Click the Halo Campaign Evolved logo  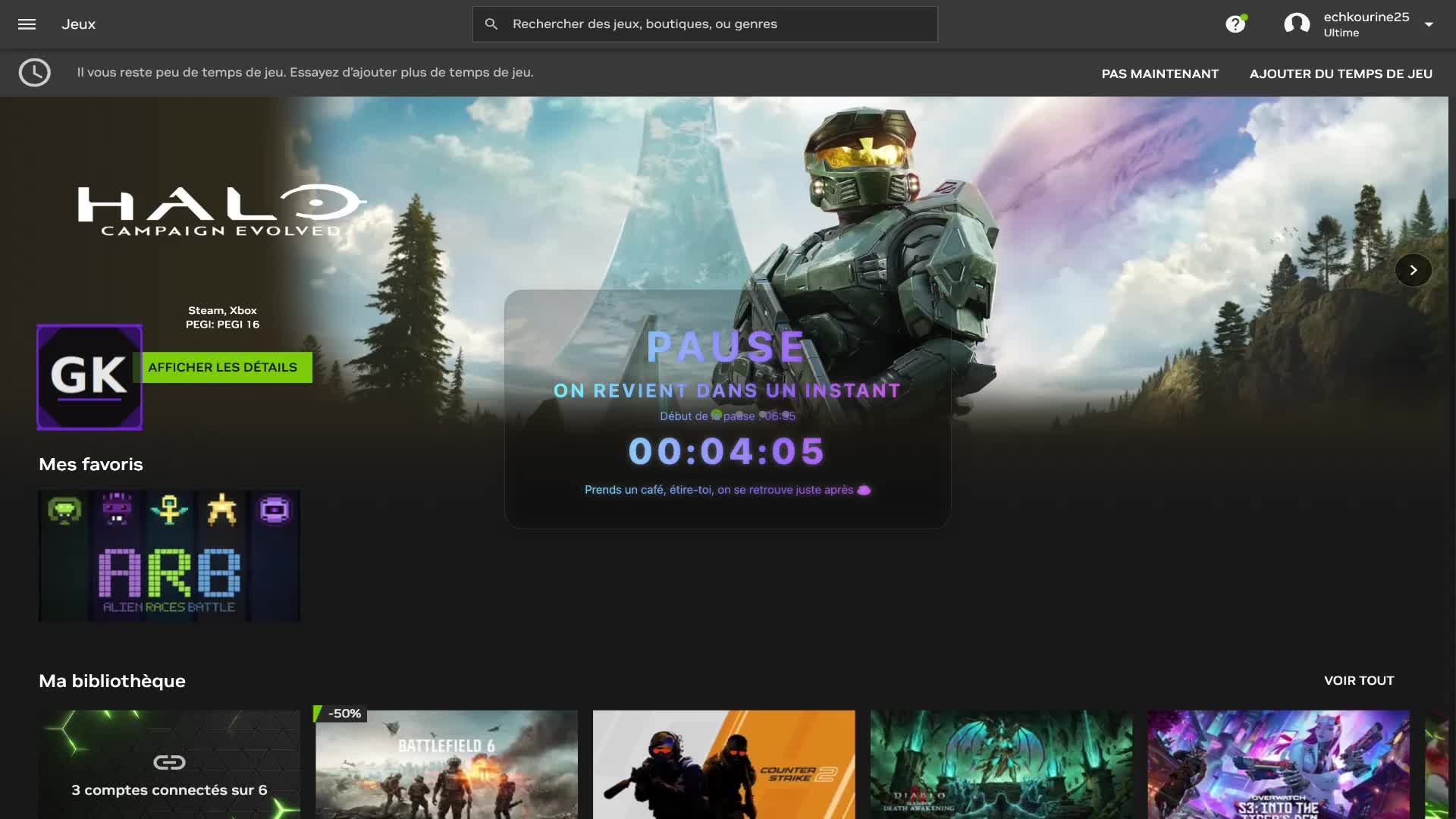click(221, 211)
